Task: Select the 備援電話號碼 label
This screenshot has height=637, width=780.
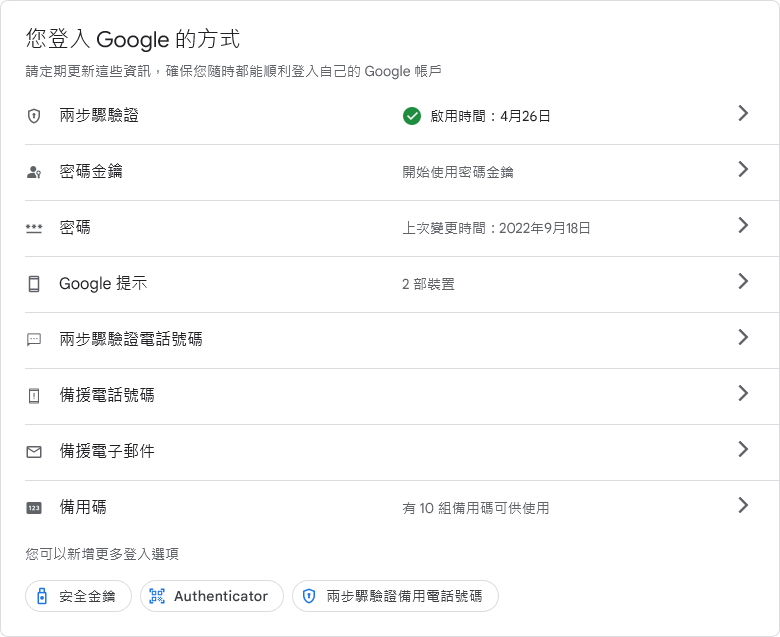Action: [107, 395]
